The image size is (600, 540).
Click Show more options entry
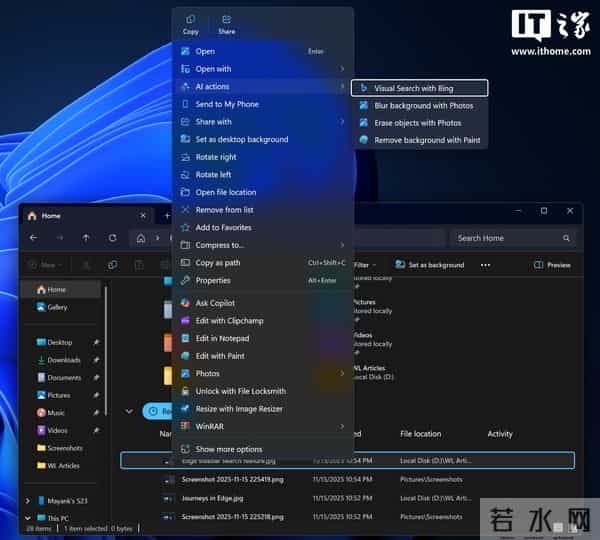(263, 449)
